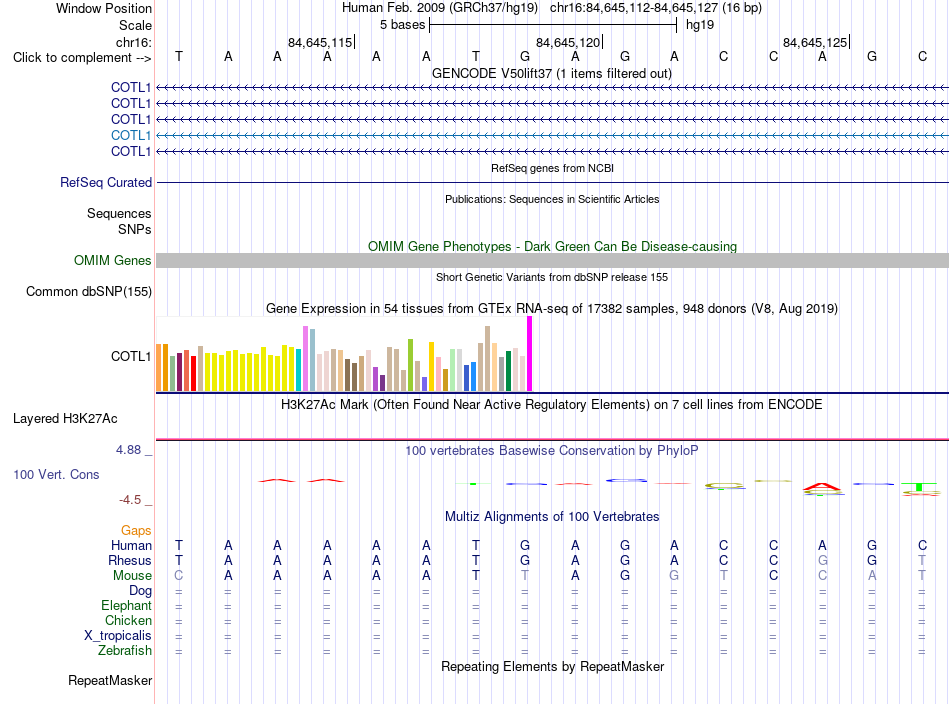
Task: Select the Elephant alignment row label
Action: [x=126, y=605]
